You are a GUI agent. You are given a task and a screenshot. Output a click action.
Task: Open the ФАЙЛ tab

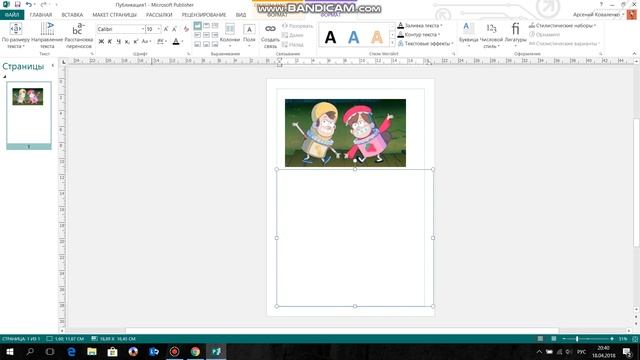click(x=12, y=15)
